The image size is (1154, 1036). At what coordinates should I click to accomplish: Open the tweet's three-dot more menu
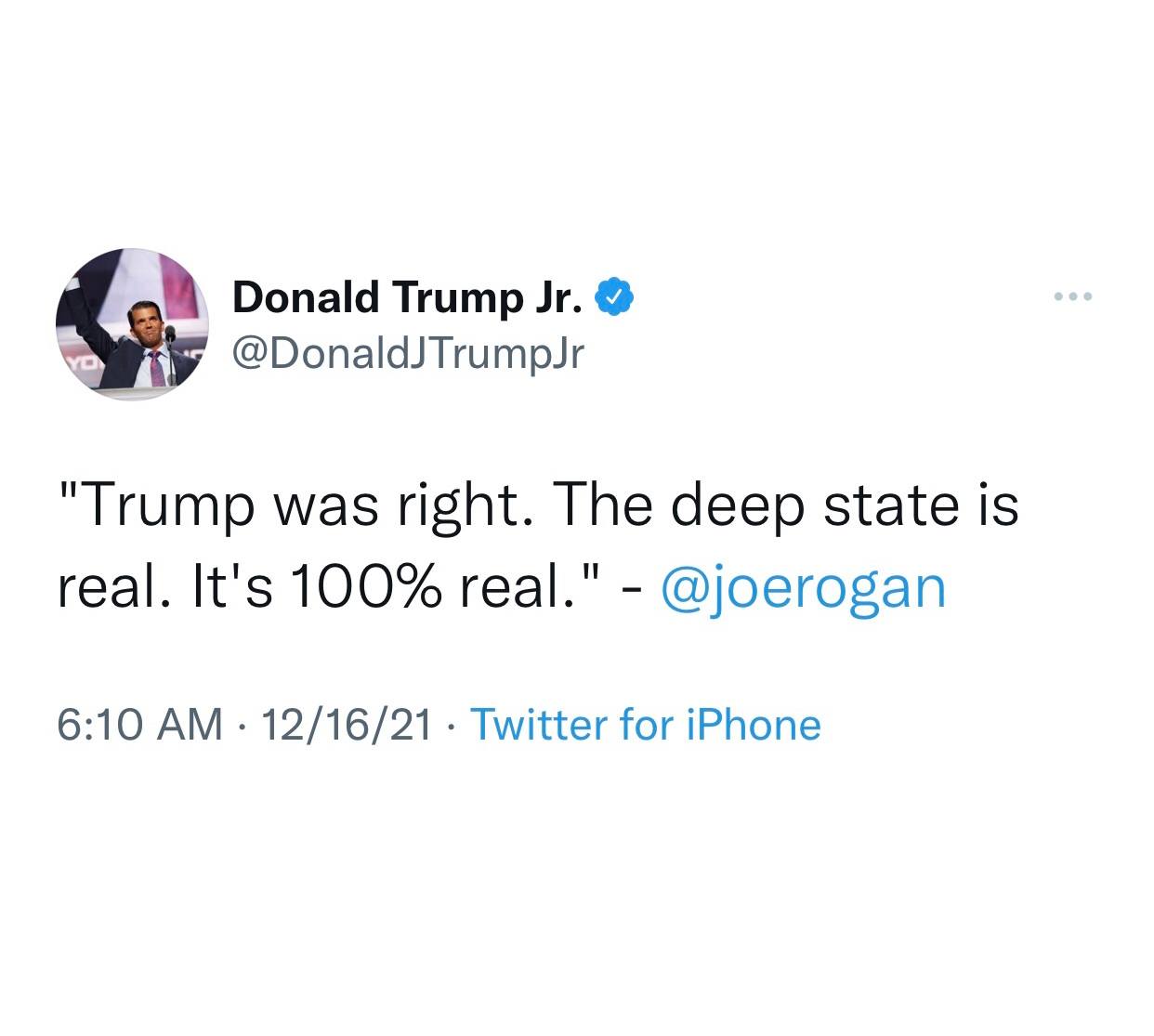click(x=1075, y=297)
